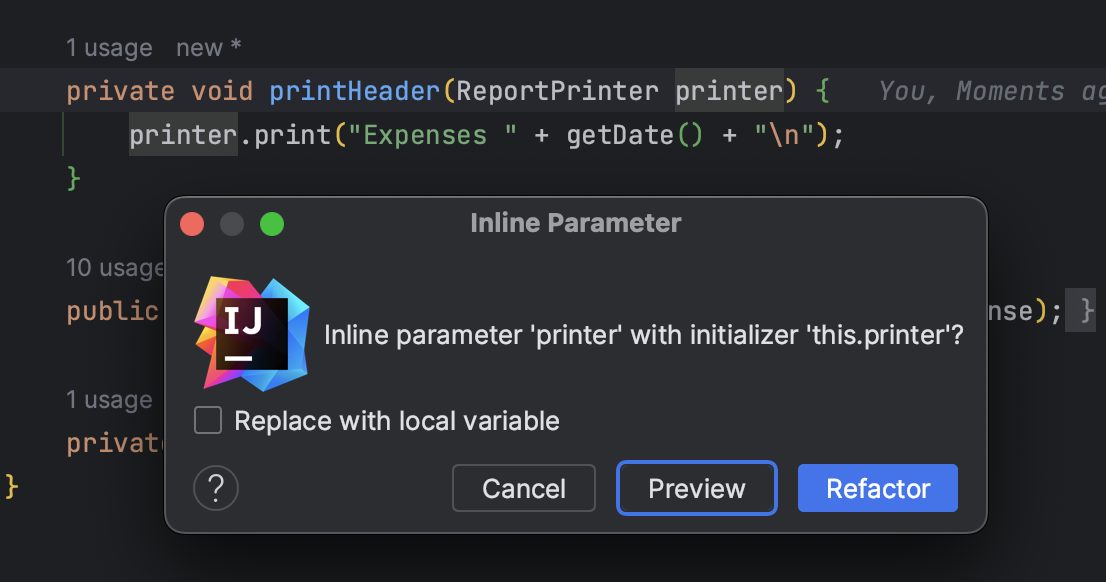Click the getDate() call
Viewport: 1106px width, 582px height.
point(635,135)
